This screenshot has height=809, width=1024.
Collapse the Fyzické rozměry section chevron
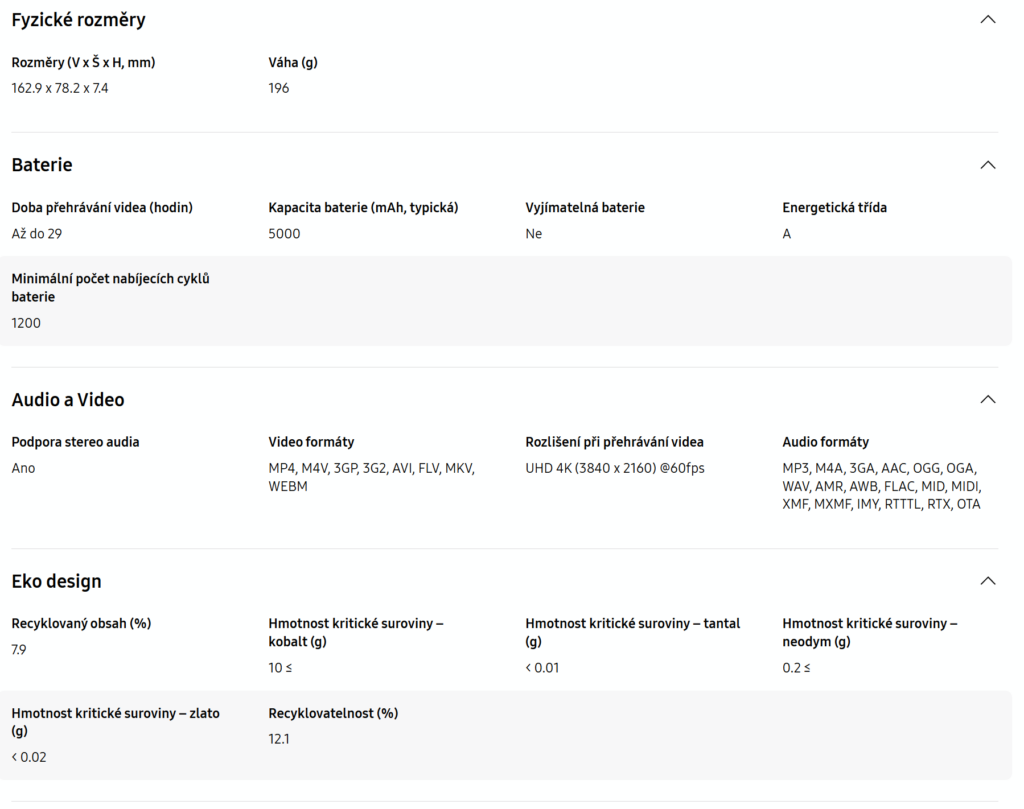point(988,19)
